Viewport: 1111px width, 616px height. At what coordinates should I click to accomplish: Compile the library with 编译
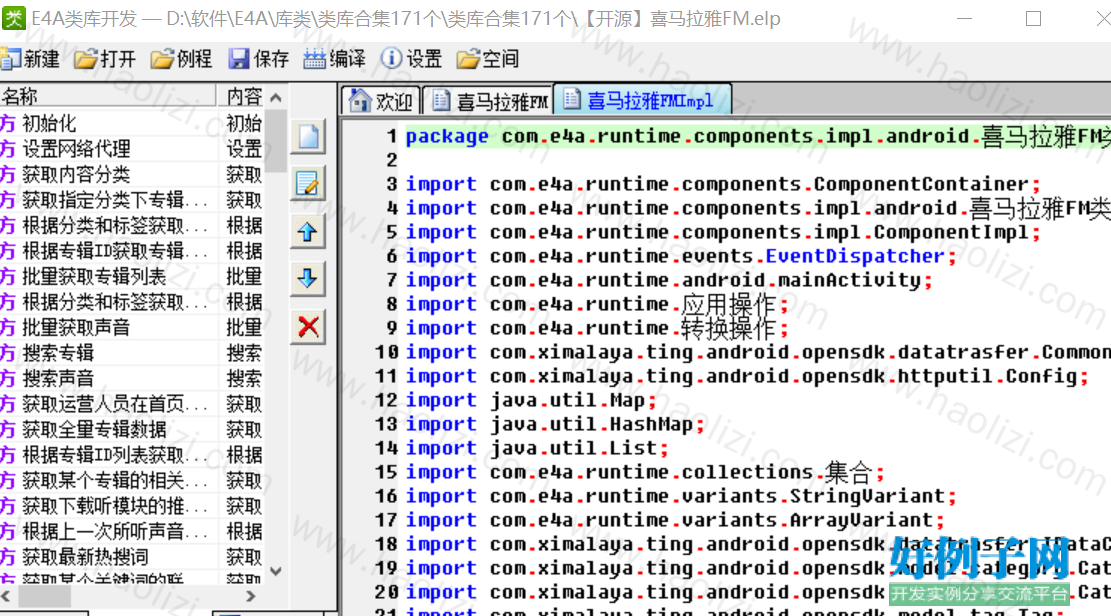pos(334,59)
